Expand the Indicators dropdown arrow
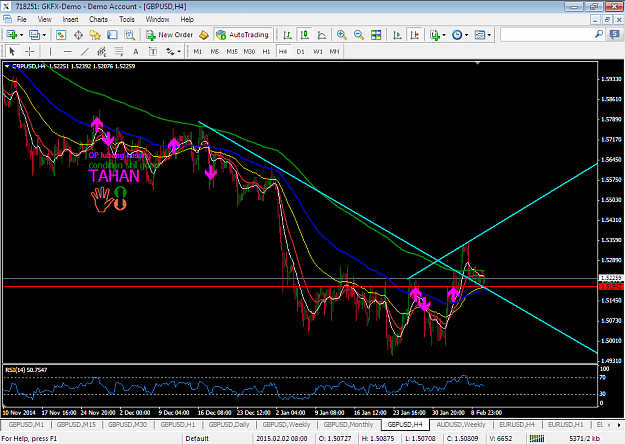Screen dimensions: 625x444 coord(444,35)
